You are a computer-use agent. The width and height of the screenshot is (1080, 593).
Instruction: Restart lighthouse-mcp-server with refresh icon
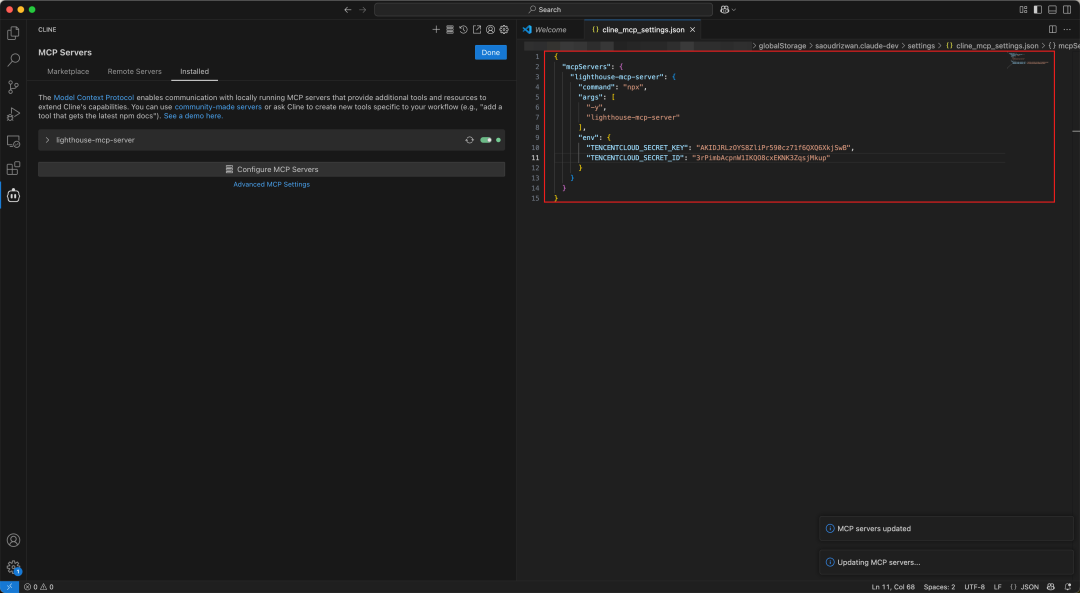coord(470,140)
